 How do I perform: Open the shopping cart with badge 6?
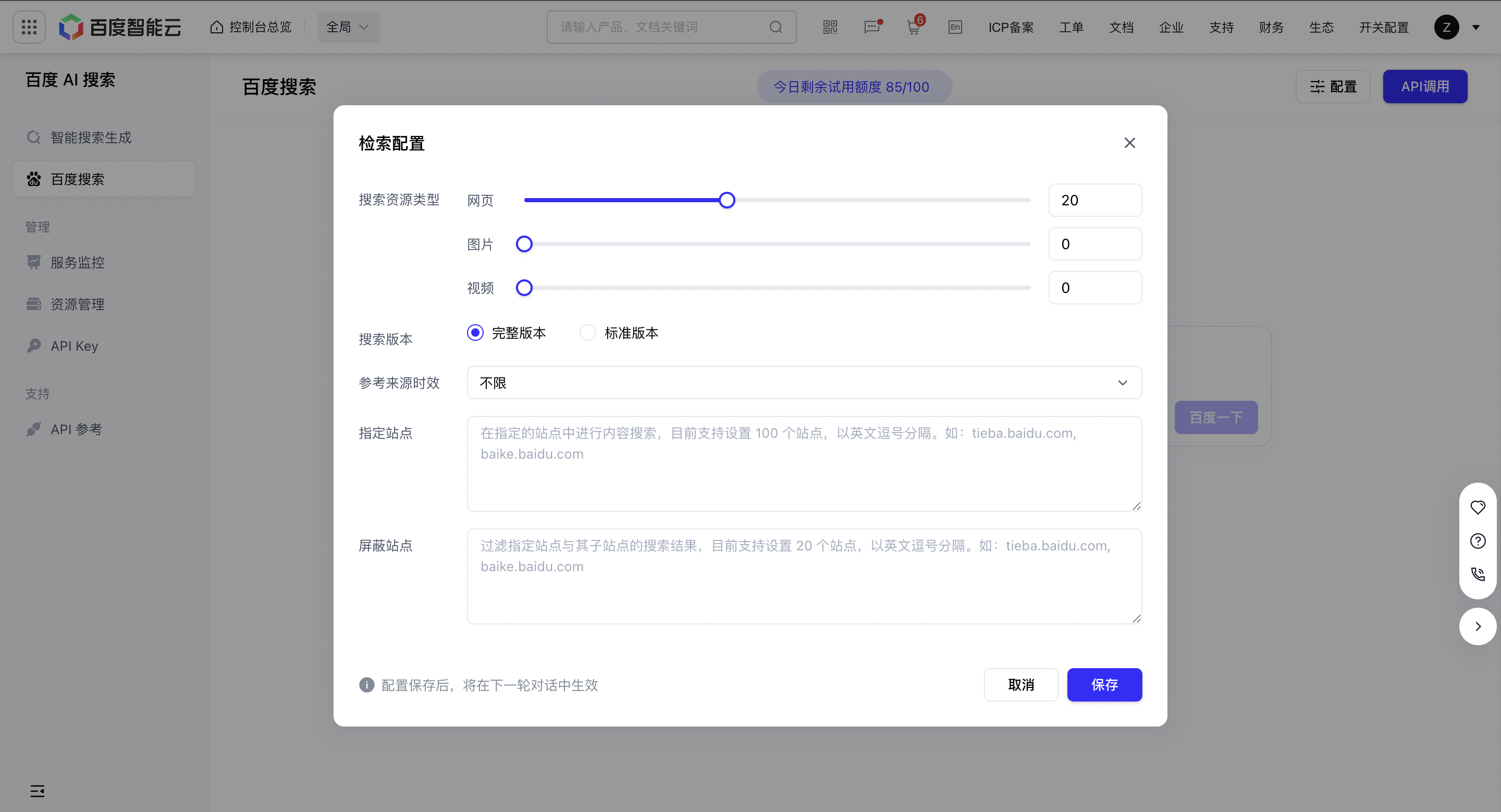tap(913, 28)
